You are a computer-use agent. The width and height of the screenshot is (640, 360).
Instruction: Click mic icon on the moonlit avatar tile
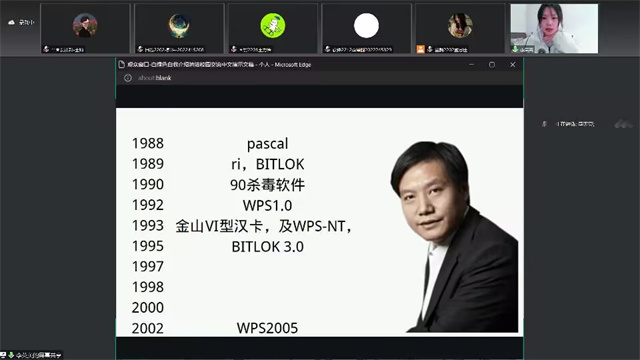click(140, 49)
